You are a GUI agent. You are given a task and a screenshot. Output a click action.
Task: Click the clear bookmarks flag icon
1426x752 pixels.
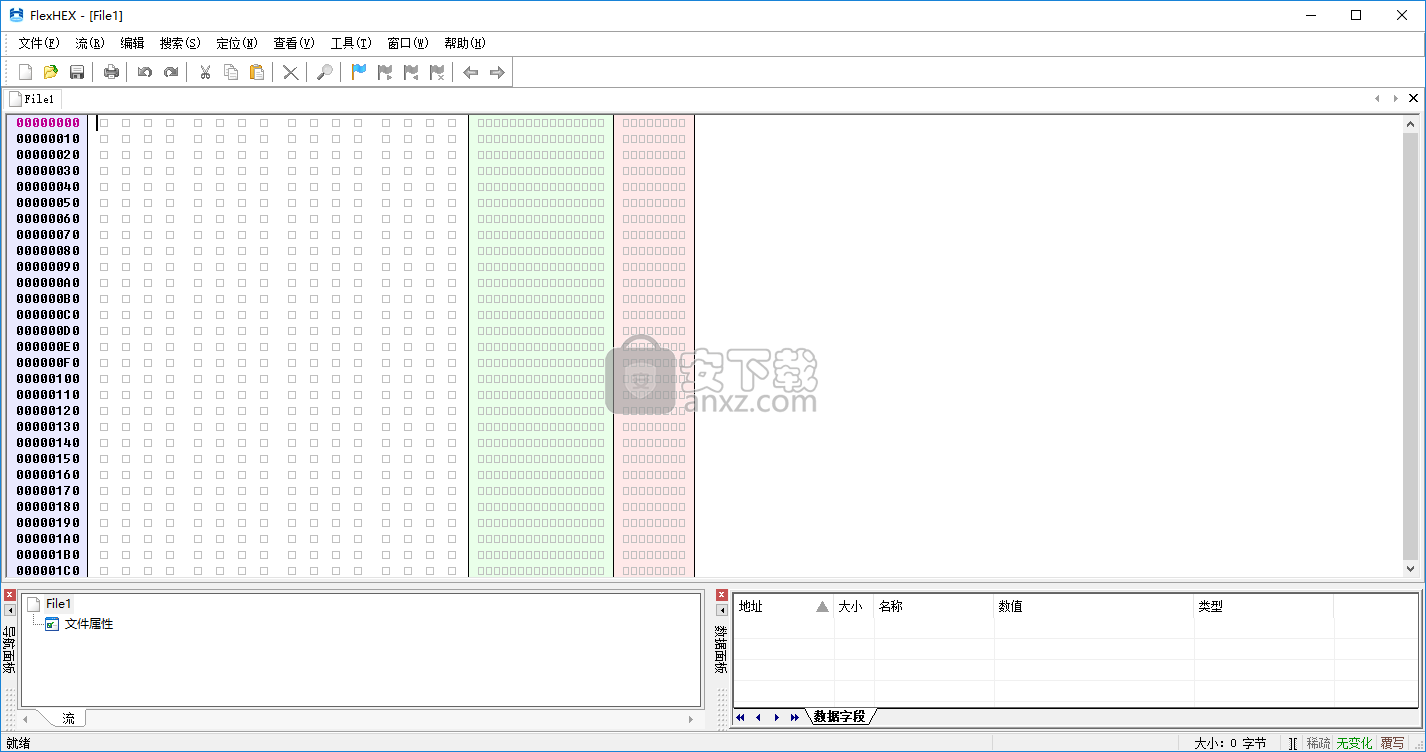click(437, 72)
